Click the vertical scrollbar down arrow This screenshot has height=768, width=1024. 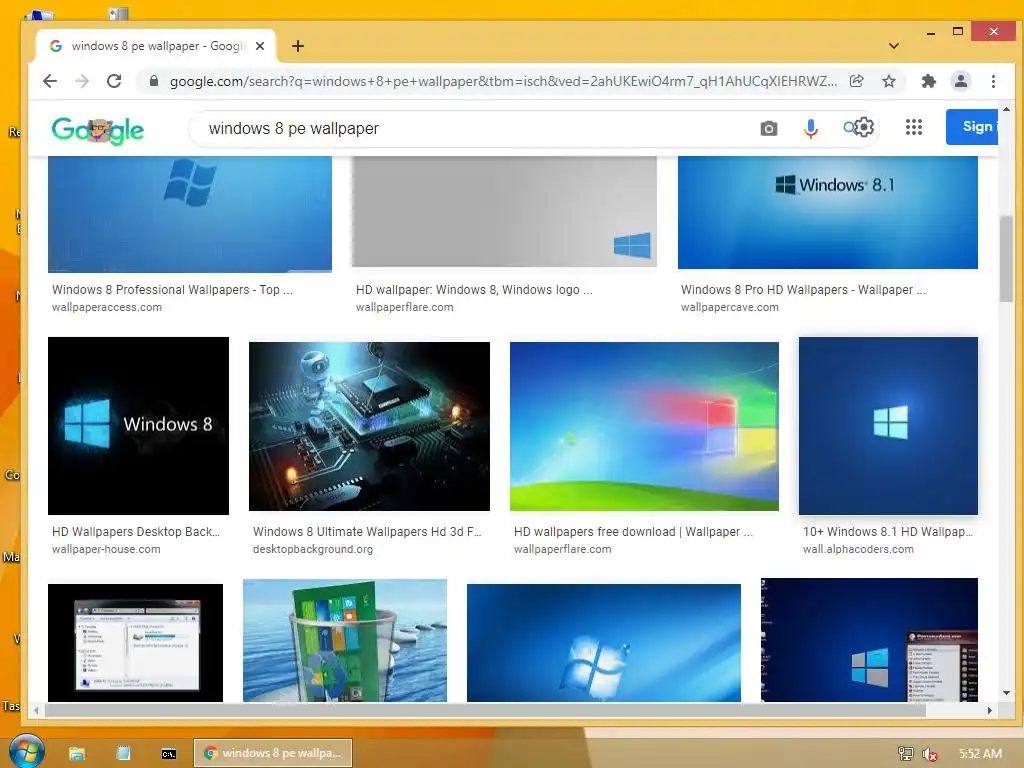click(1006, 693)
